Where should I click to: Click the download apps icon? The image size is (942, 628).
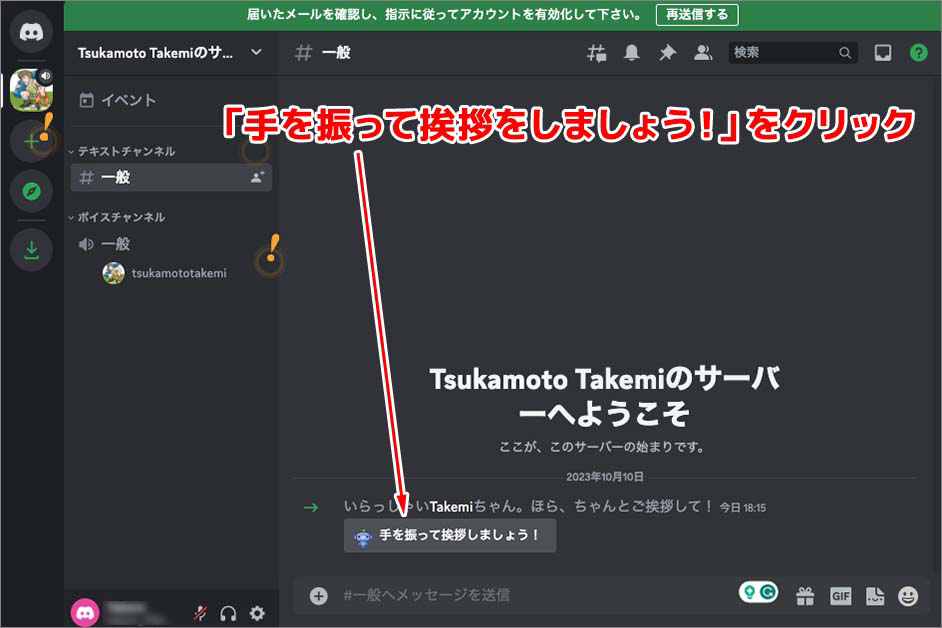(31, 249)
